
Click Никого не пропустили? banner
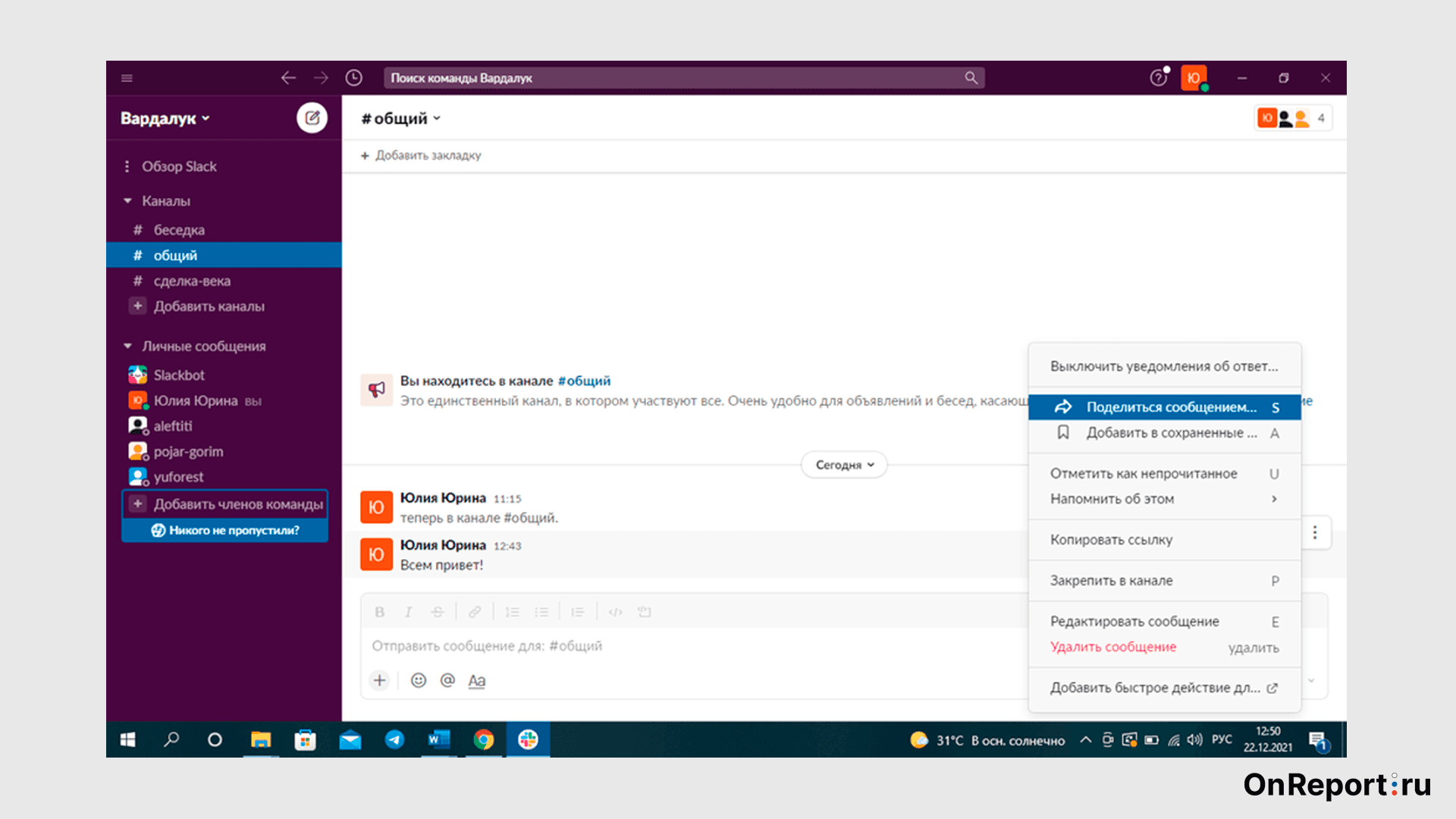point(225,530)
